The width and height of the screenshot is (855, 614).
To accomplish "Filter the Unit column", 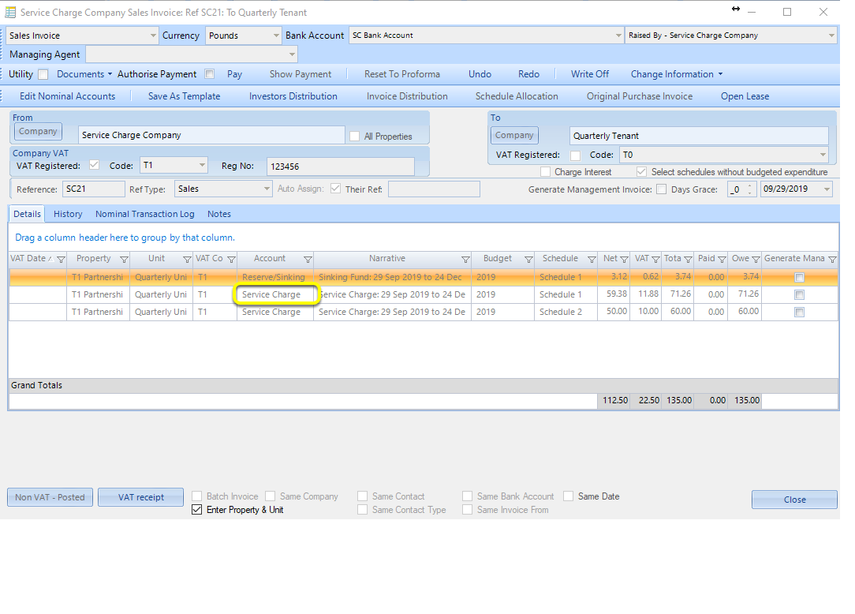I will click(187, 259).
